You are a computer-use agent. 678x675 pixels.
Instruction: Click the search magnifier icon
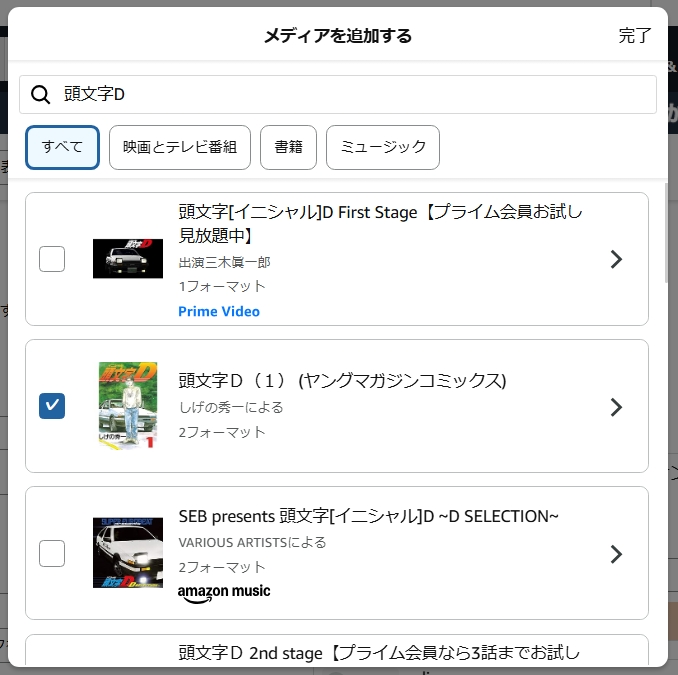(40, 94)
